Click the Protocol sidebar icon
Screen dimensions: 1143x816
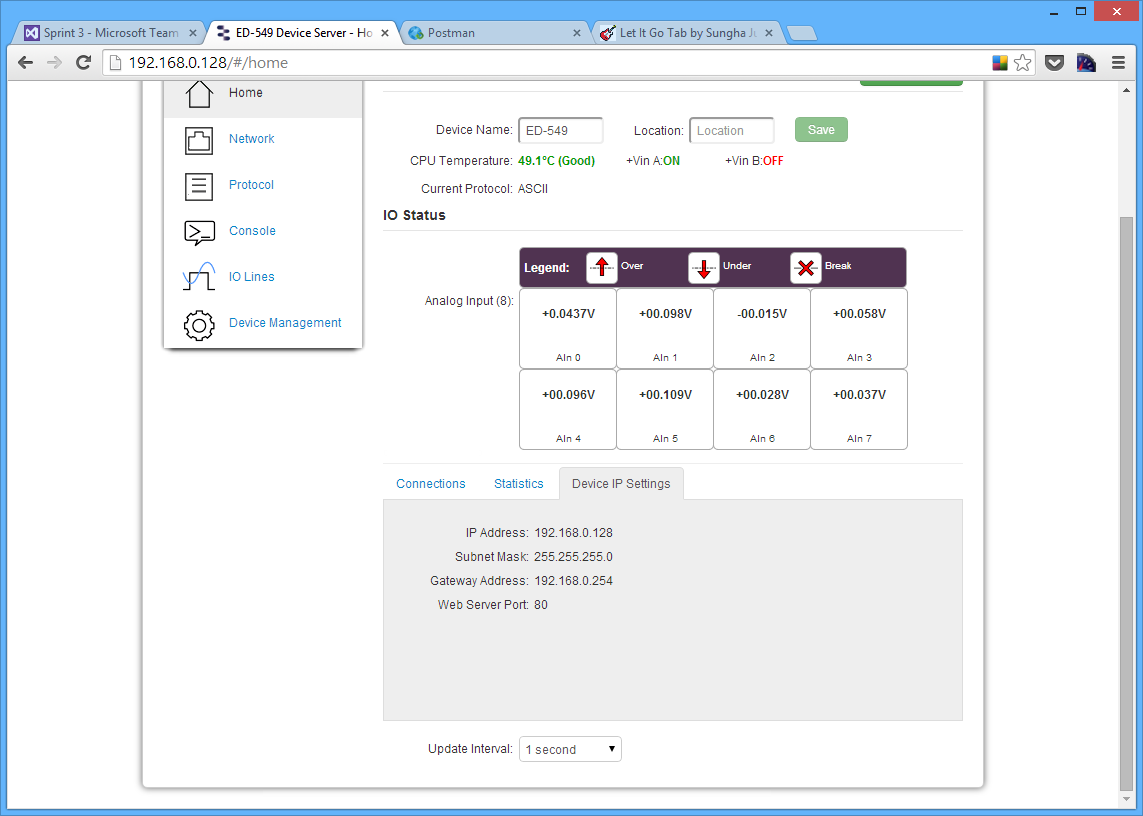coord(198,184)
